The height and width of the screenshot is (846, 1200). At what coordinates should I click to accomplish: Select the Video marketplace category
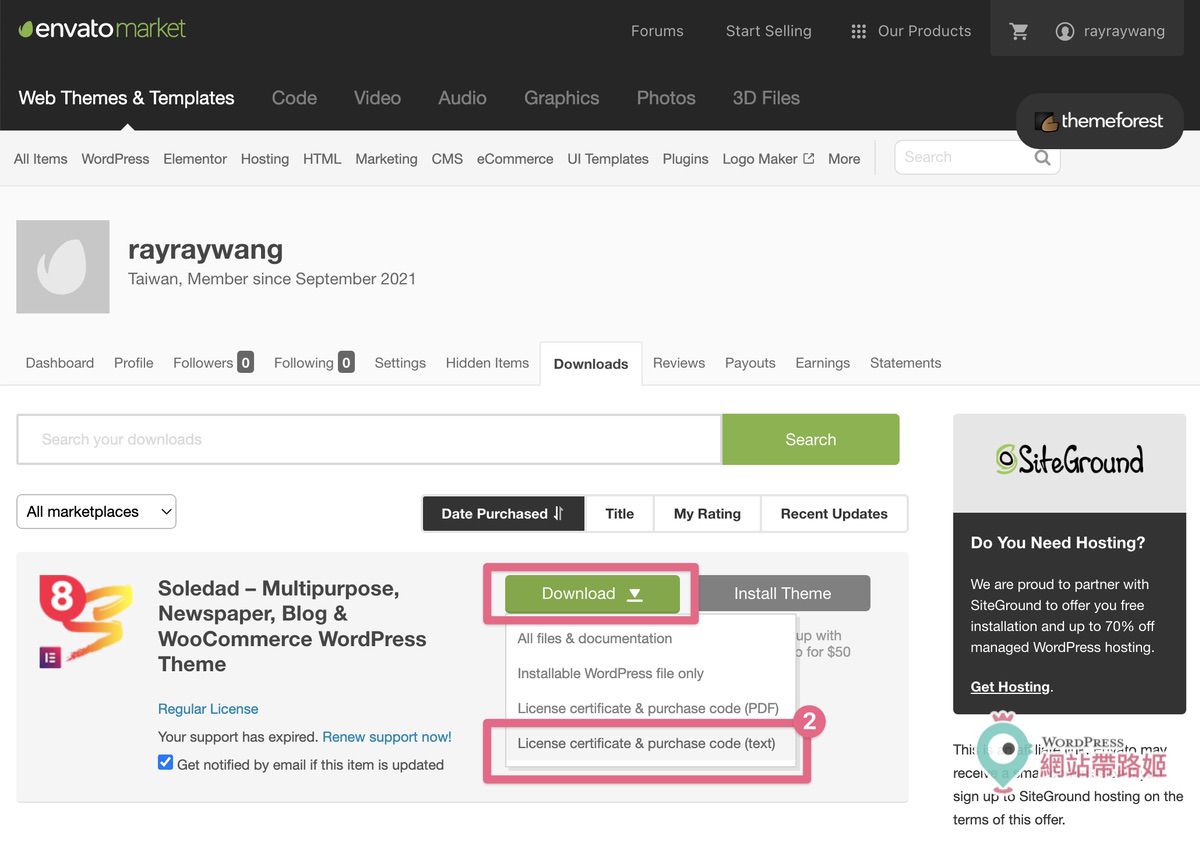pos(377,98)
